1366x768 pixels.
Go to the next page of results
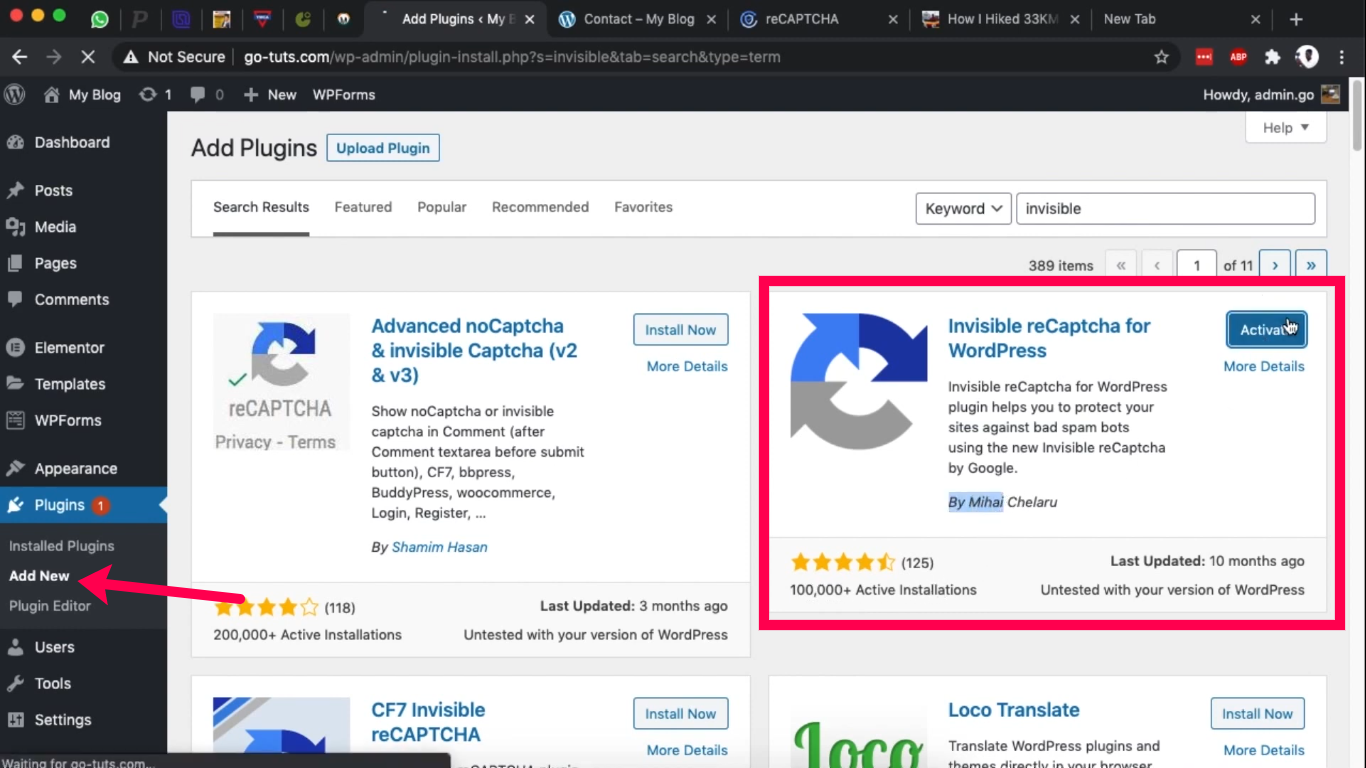[1274, 265]
